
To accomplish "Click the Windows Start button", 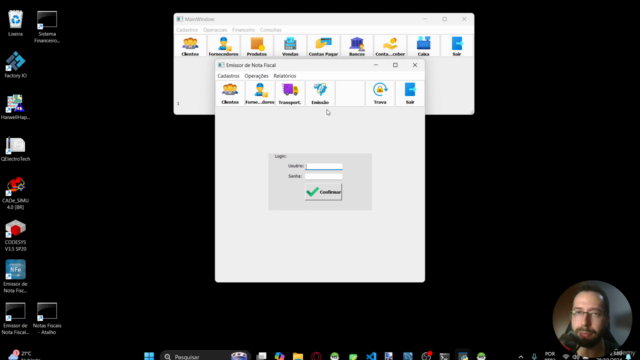I will coord(149,356).
